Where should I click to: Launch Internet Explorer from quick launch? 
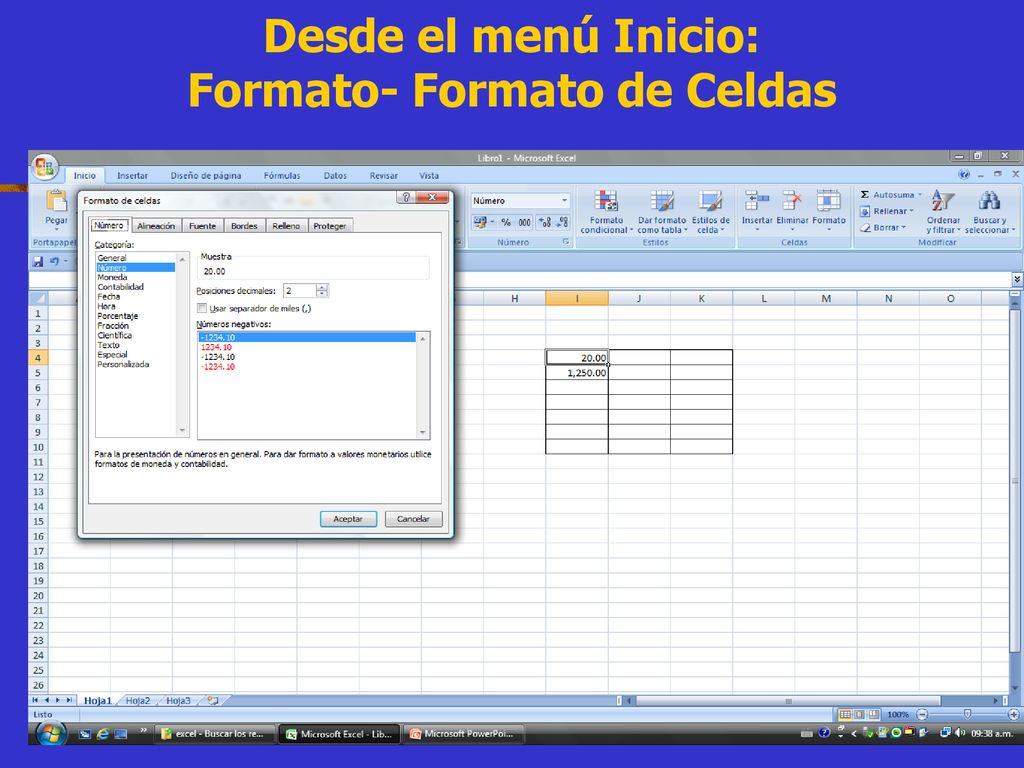coord(103,734)
